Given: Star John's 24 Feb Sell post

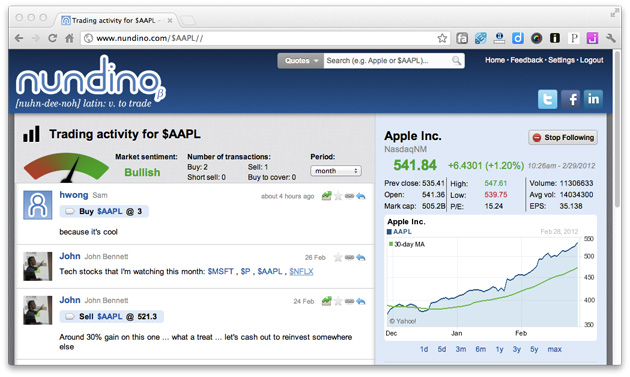Looking at the screenshot, I should (x=338, y=301).
